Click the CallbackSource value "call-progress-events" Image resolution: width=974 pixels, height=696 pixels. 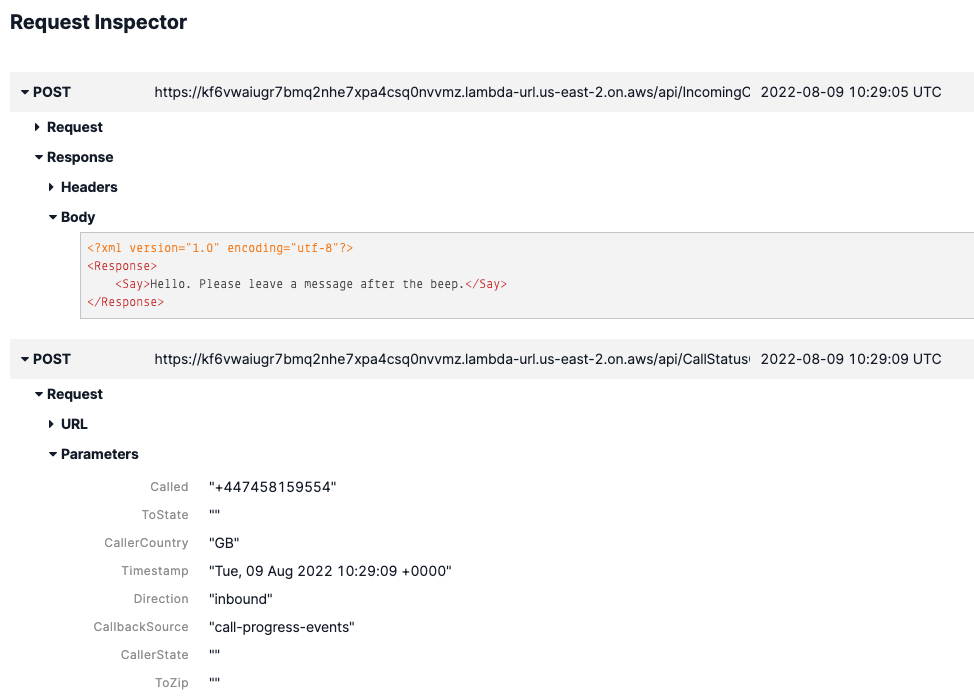point(282,627)
